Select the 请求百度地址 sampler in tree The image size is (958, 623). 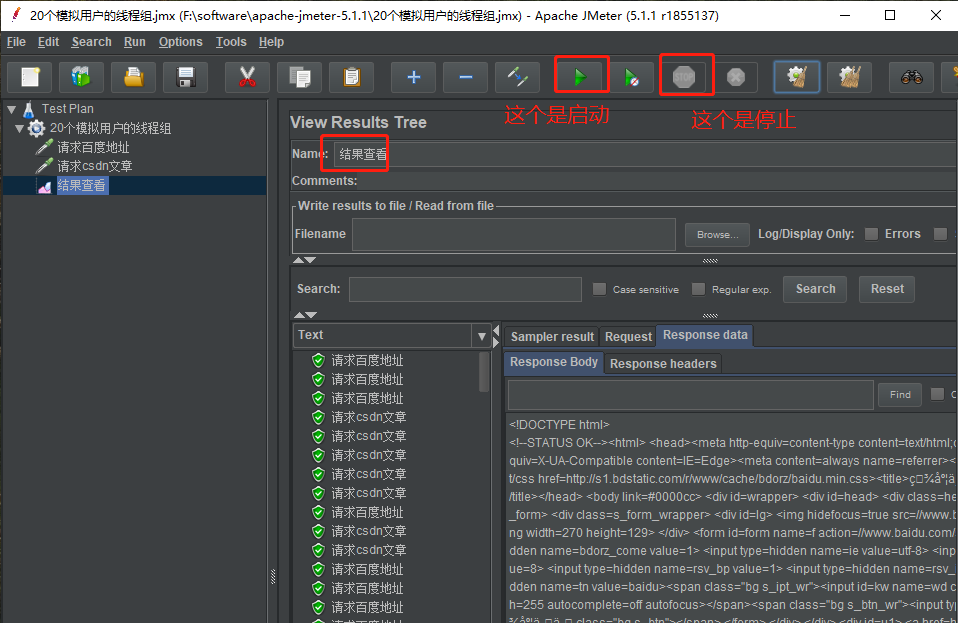tap(93, 147)
